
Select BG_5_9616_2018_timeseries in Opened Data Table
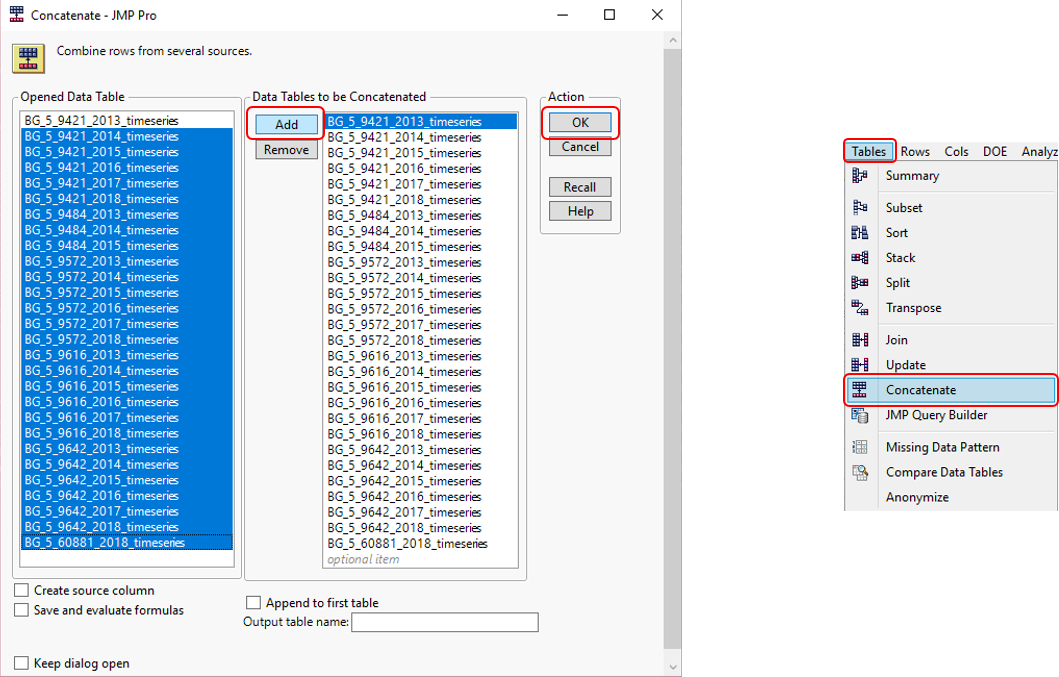(128, 433)
